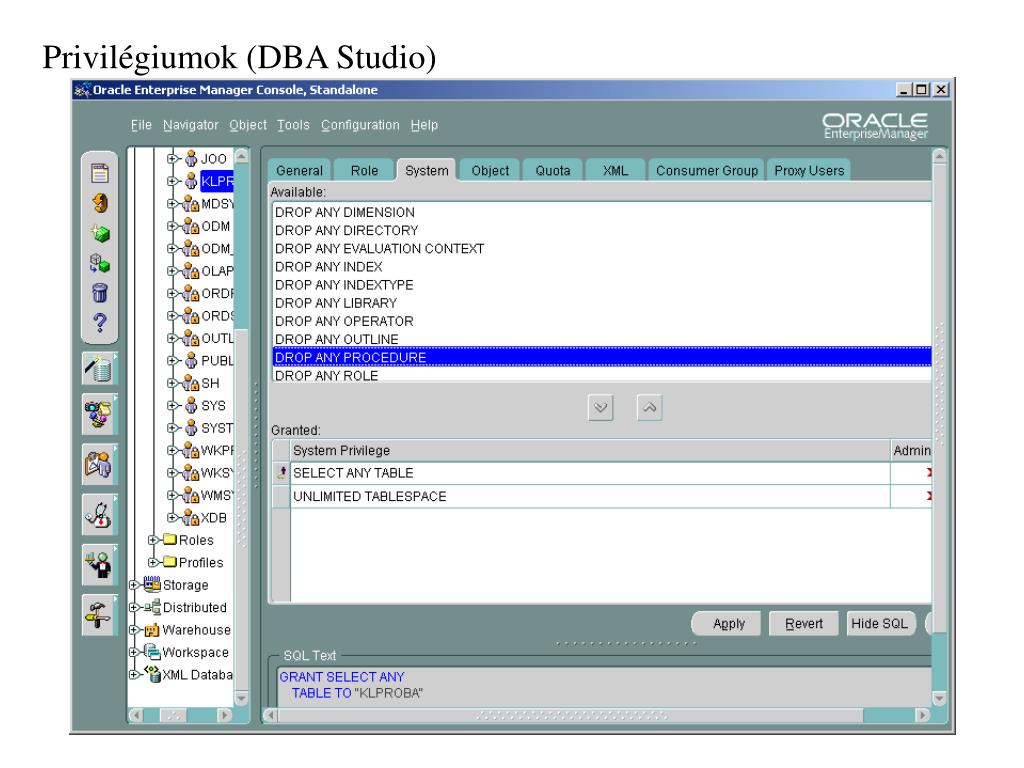Expand the PUBL user node

pyautogui.click(x=172, y=360)
